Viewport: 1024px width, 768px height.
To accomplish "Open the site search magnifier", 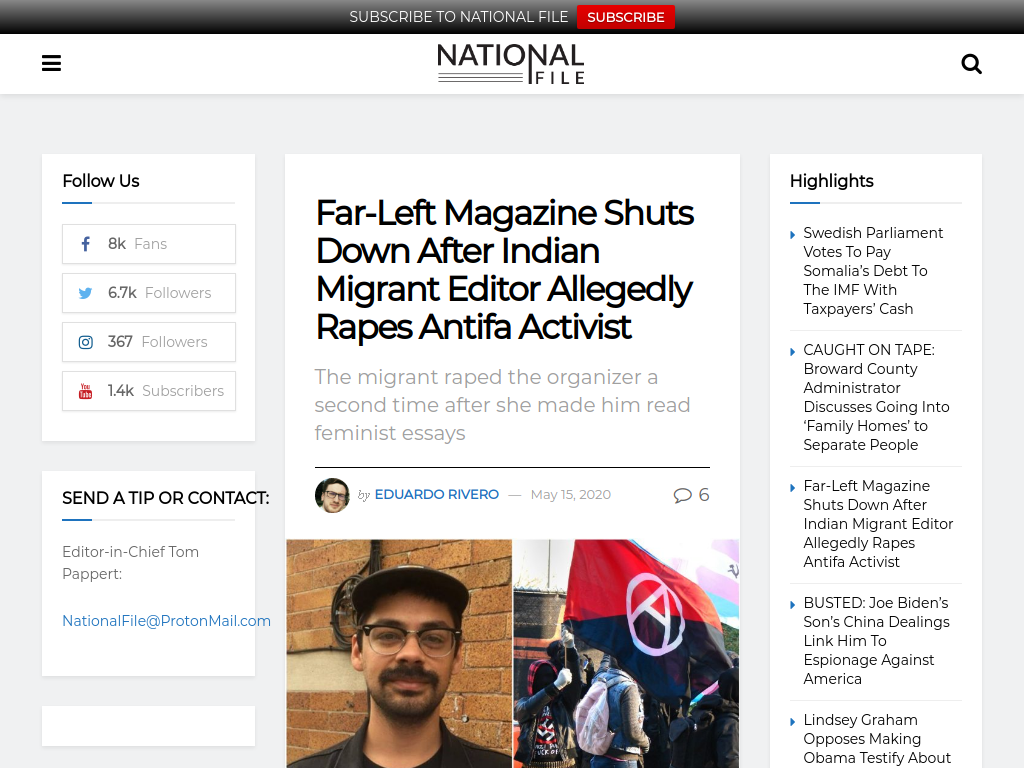I will 971,64.
